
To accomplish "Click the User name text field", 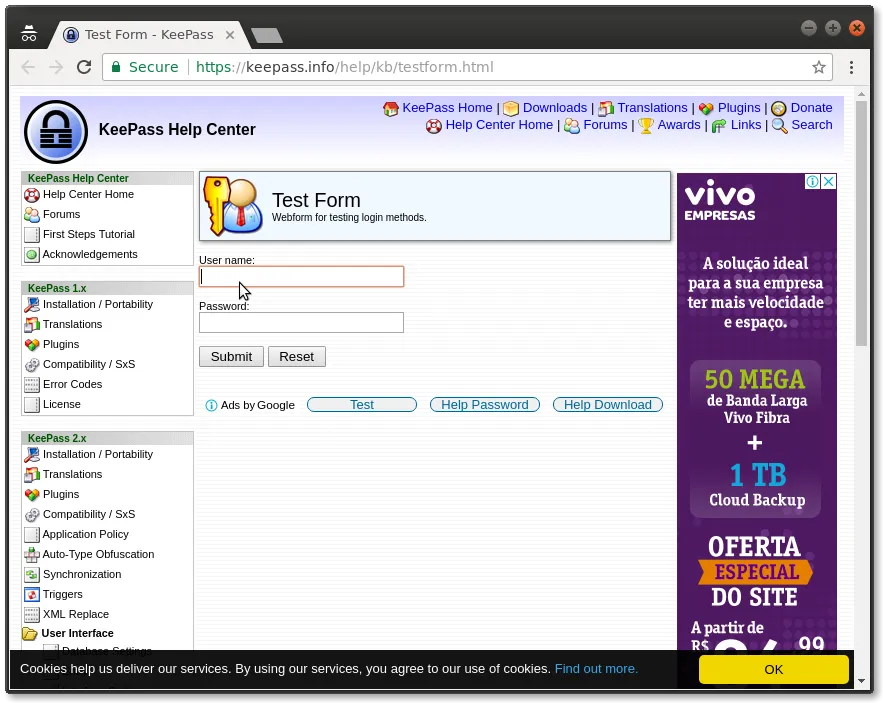I will coord(301,277).
